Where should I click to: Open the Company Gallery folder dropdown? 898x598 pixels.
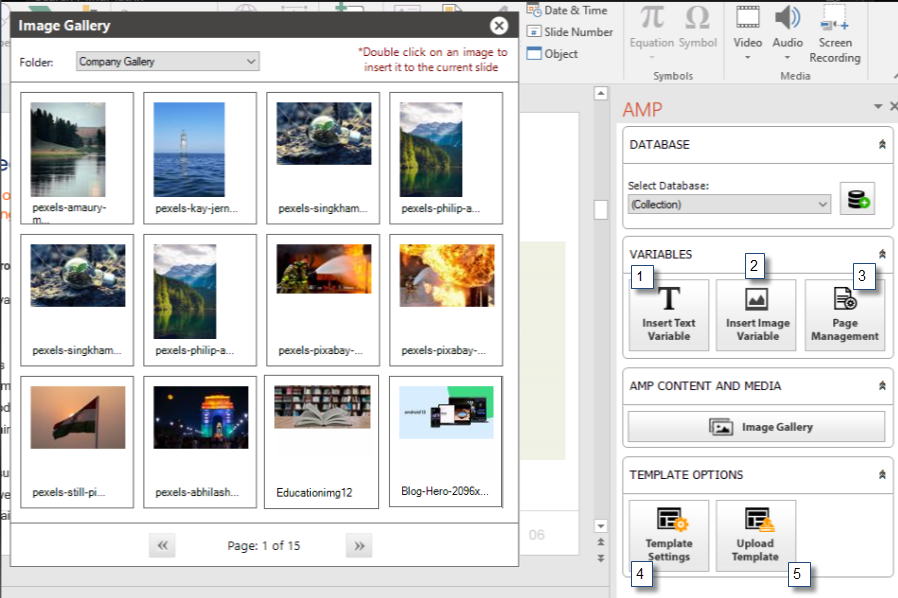coord(167,61)
